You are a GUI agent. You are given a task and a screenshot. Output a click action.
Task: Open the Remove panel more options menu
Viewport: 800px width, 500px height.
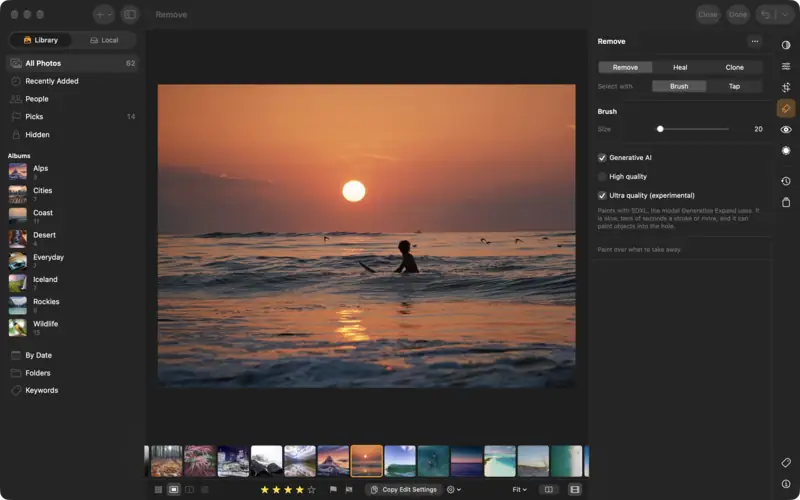[755, 41]
